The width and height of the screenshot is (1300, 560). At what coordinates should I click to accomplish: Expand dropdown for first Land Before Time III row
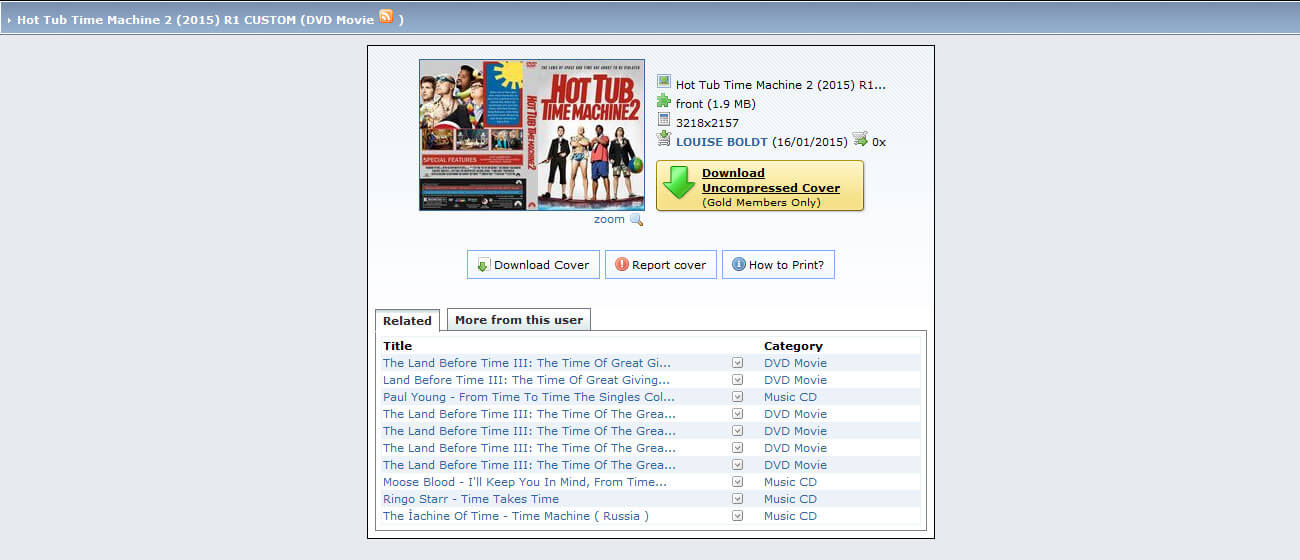[x=738, y=363]
